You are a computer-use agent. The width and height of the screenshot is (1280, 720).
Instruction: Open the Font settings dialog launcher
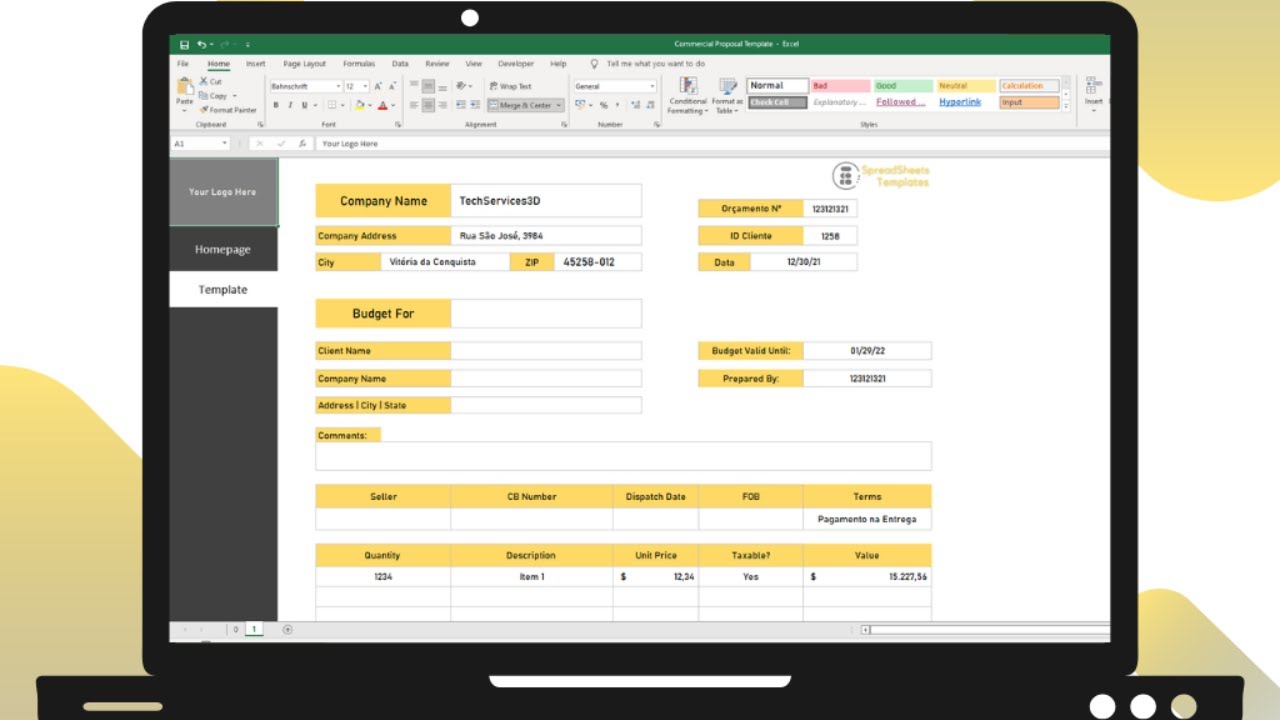pyautogui.click(x=398, y=125)
